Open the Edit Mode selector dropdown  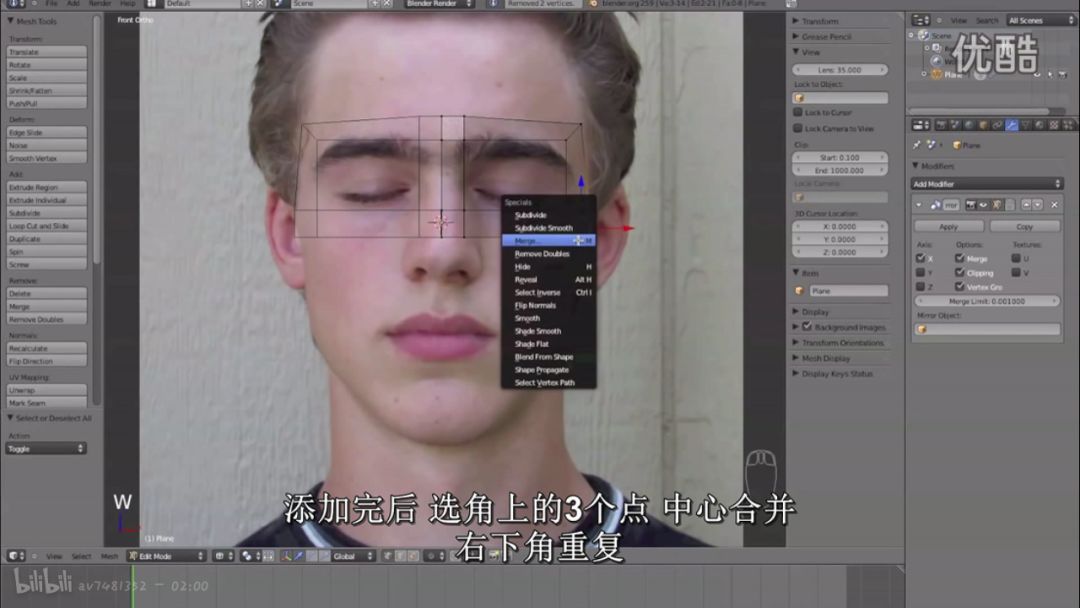[x=167, y=556]
